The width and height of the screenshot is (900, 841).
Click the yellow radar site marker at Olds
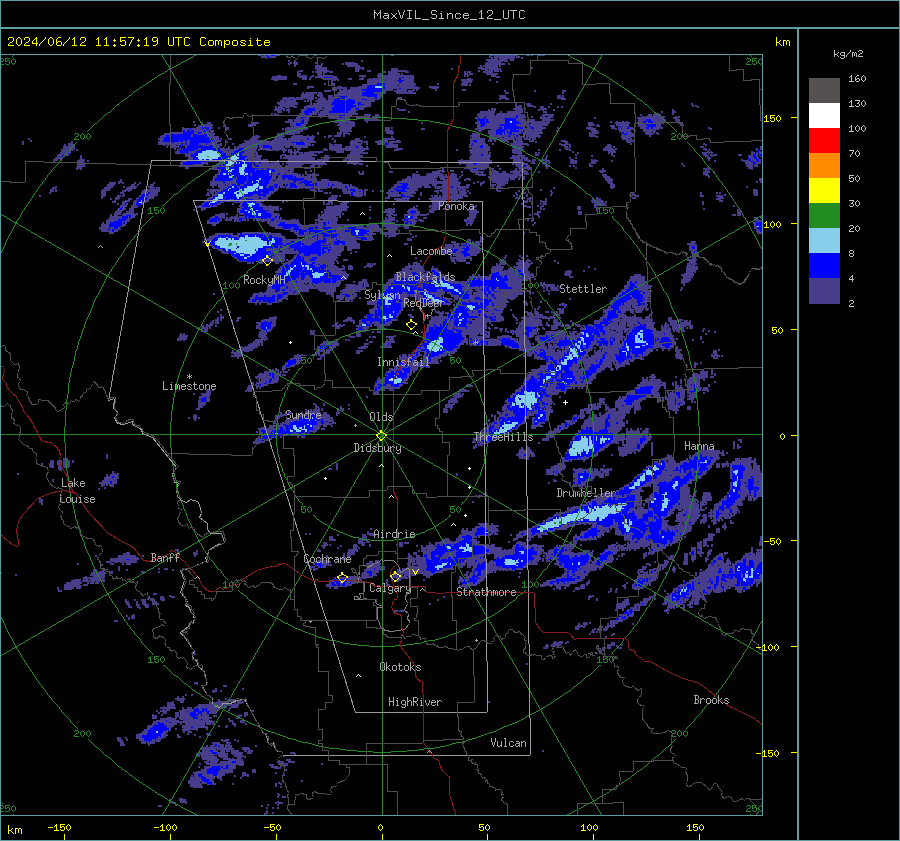tap(382, 436)
